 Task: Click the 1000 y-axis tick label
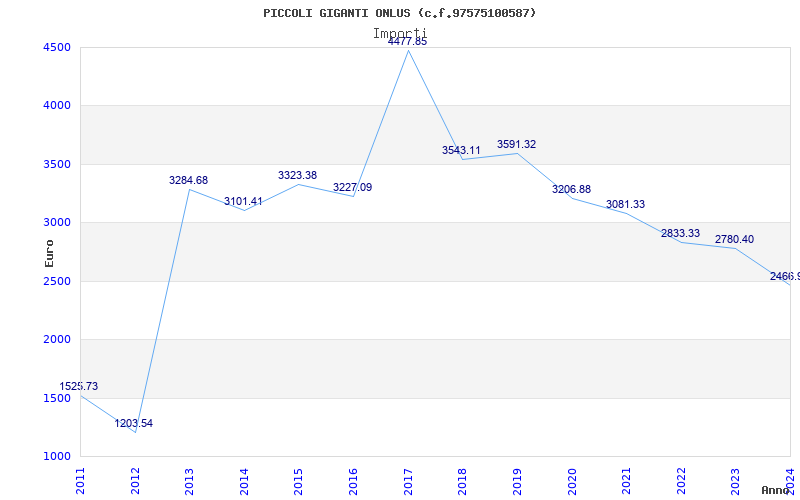(x=57, y=456)
